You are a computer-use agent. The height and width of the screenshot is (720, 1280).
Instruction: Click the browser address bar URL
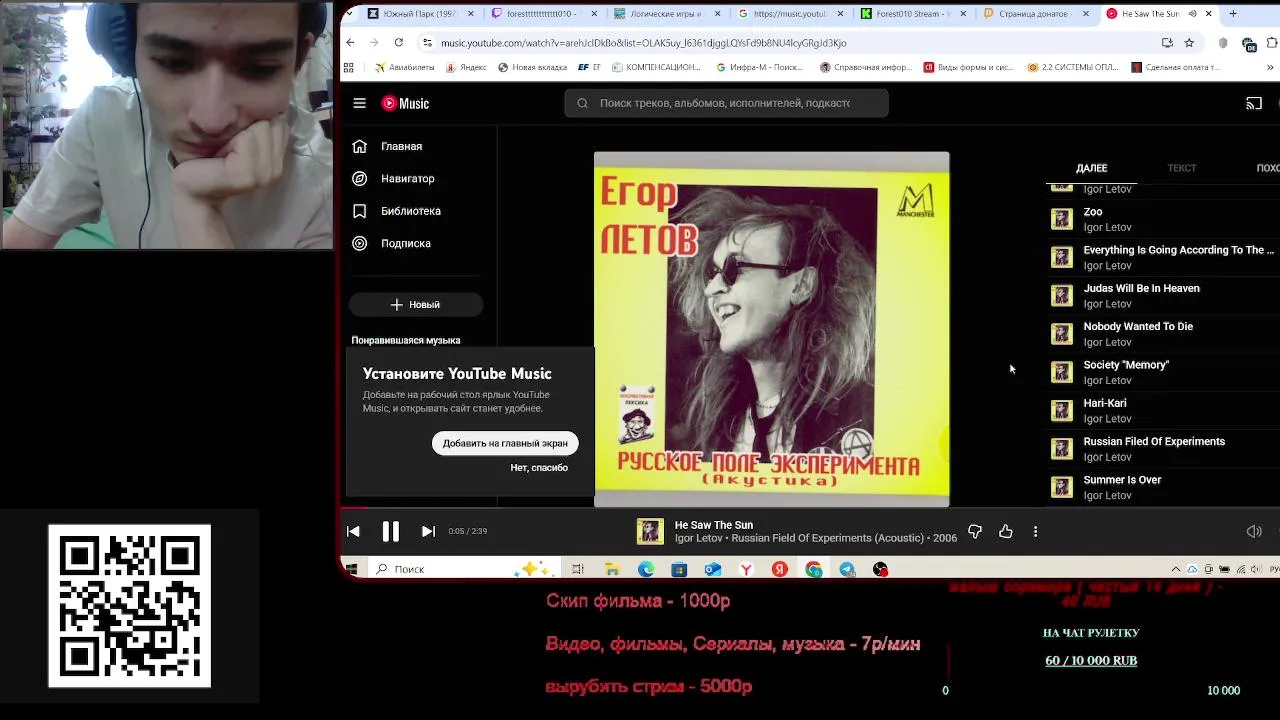pyautogui.click(x=644, y=43)
